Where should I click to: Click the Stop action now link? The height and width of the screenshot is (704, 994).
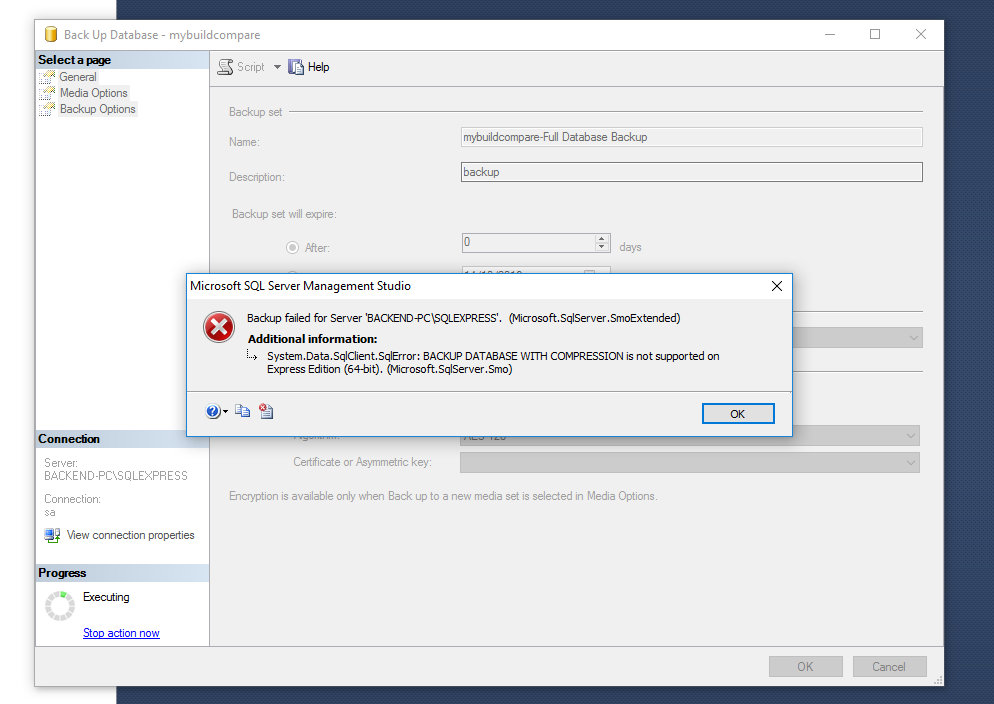[121, 633]
